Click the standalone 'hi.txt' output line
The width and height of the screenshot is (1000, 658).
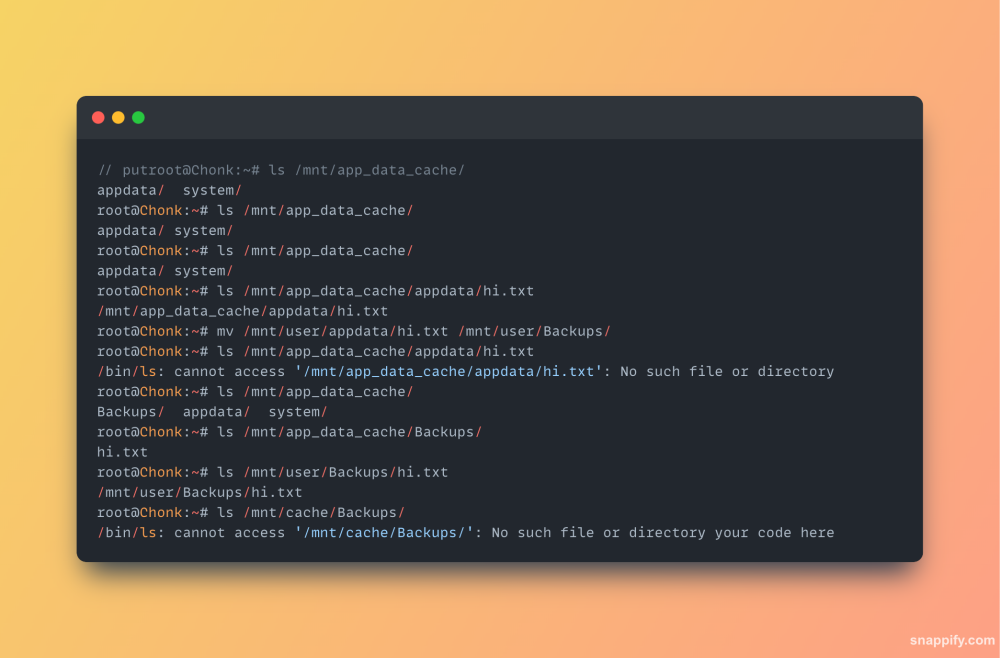[122, 452]
